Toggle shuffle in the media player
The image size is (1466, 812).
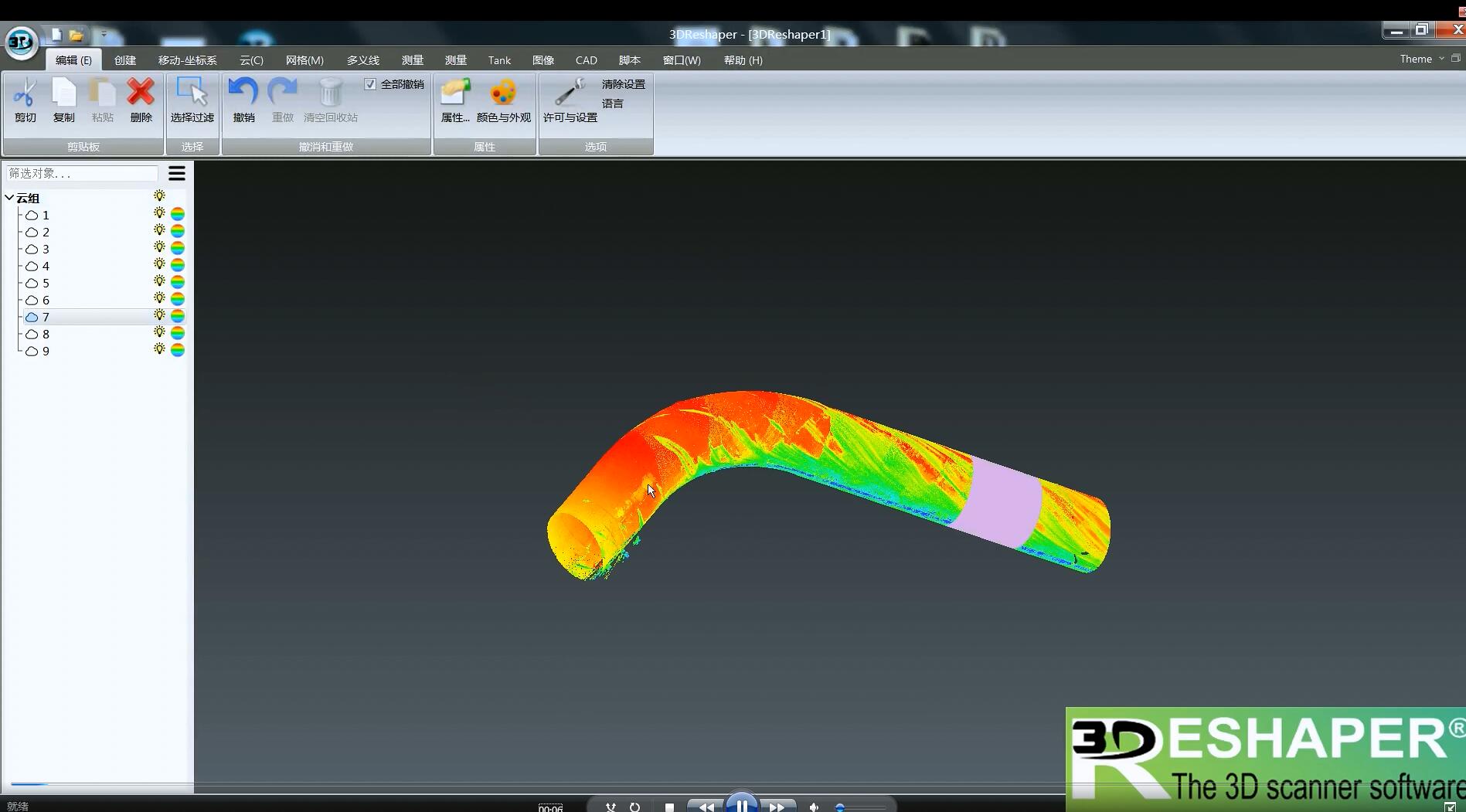pyautogui.click(x=611, y=807)
